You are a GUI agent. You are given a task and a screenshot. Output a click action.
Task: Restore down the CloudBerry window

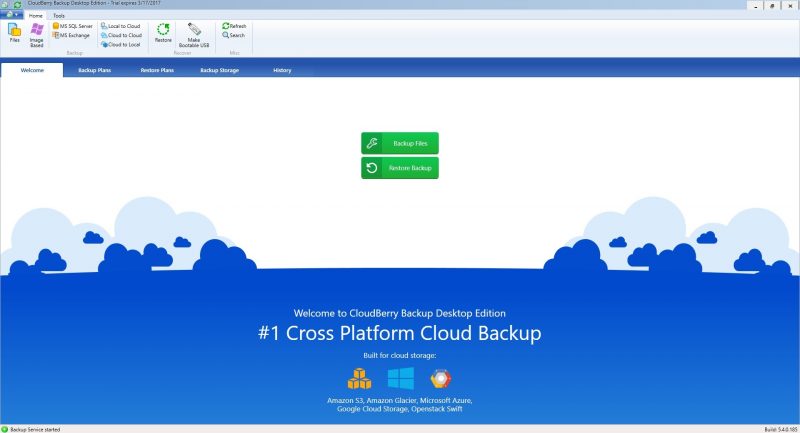click(772, 6)
